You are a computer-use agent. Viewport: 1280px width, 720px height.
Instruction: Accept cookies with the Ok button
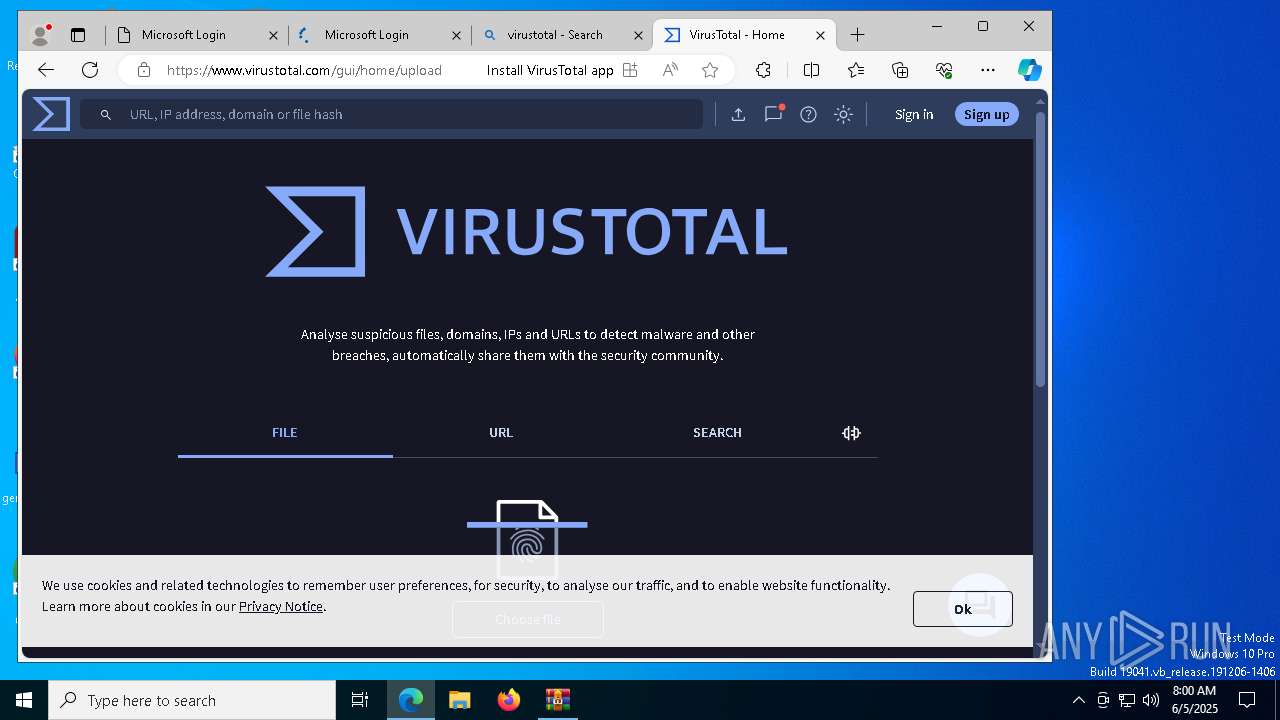[x=962, y=609]
